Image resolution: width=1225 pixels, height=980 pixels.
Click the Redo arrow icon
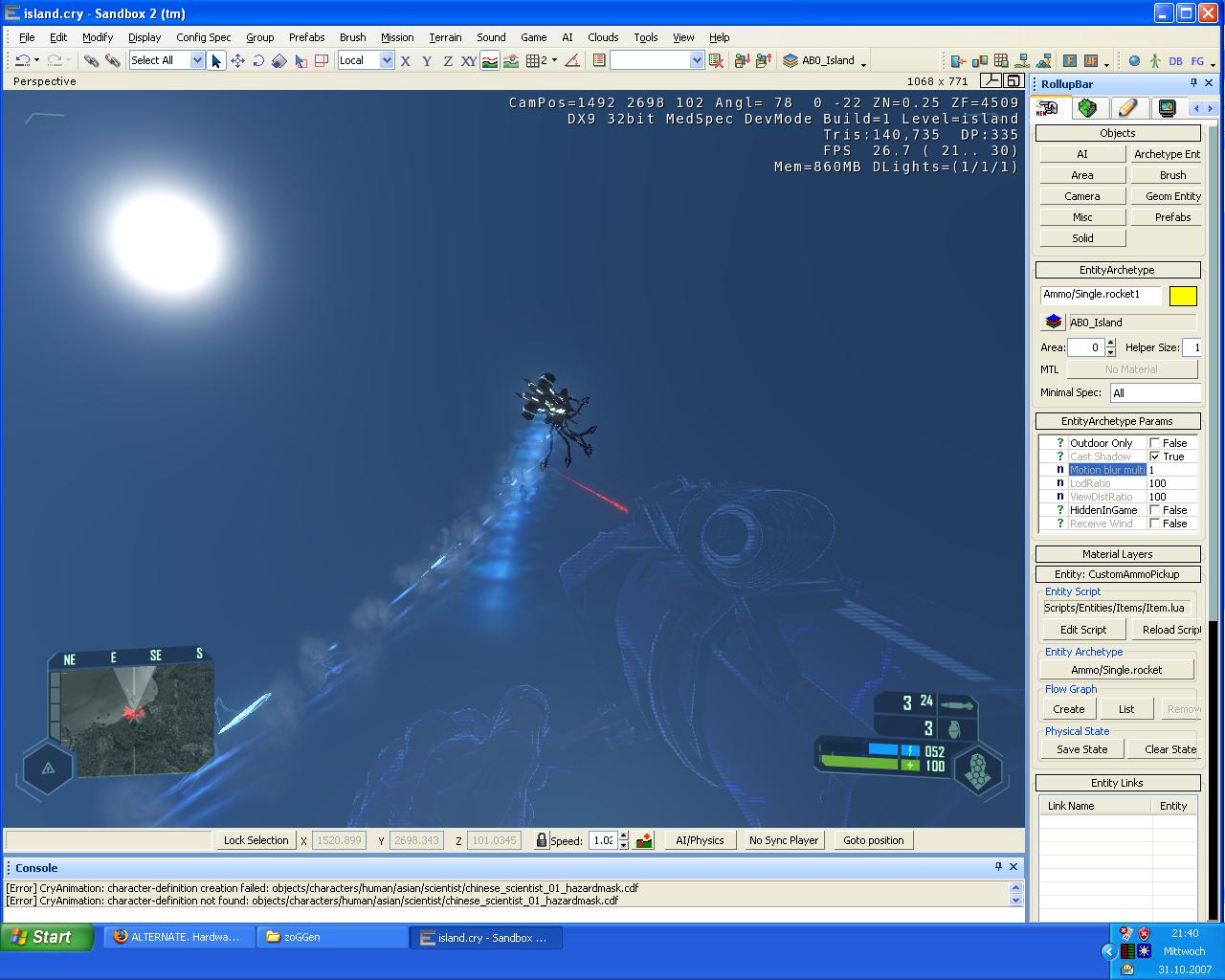pos(55,60)
